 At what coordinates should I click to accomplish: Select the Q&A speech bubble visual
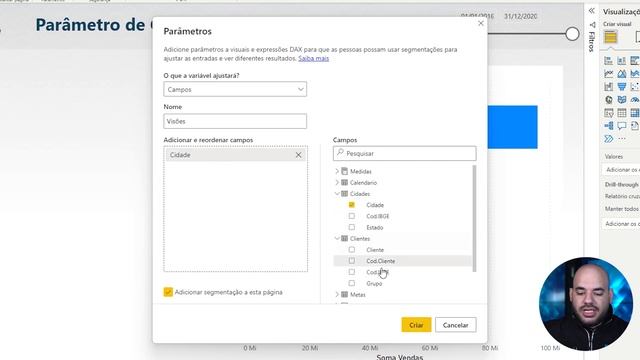tap(622, 126)
